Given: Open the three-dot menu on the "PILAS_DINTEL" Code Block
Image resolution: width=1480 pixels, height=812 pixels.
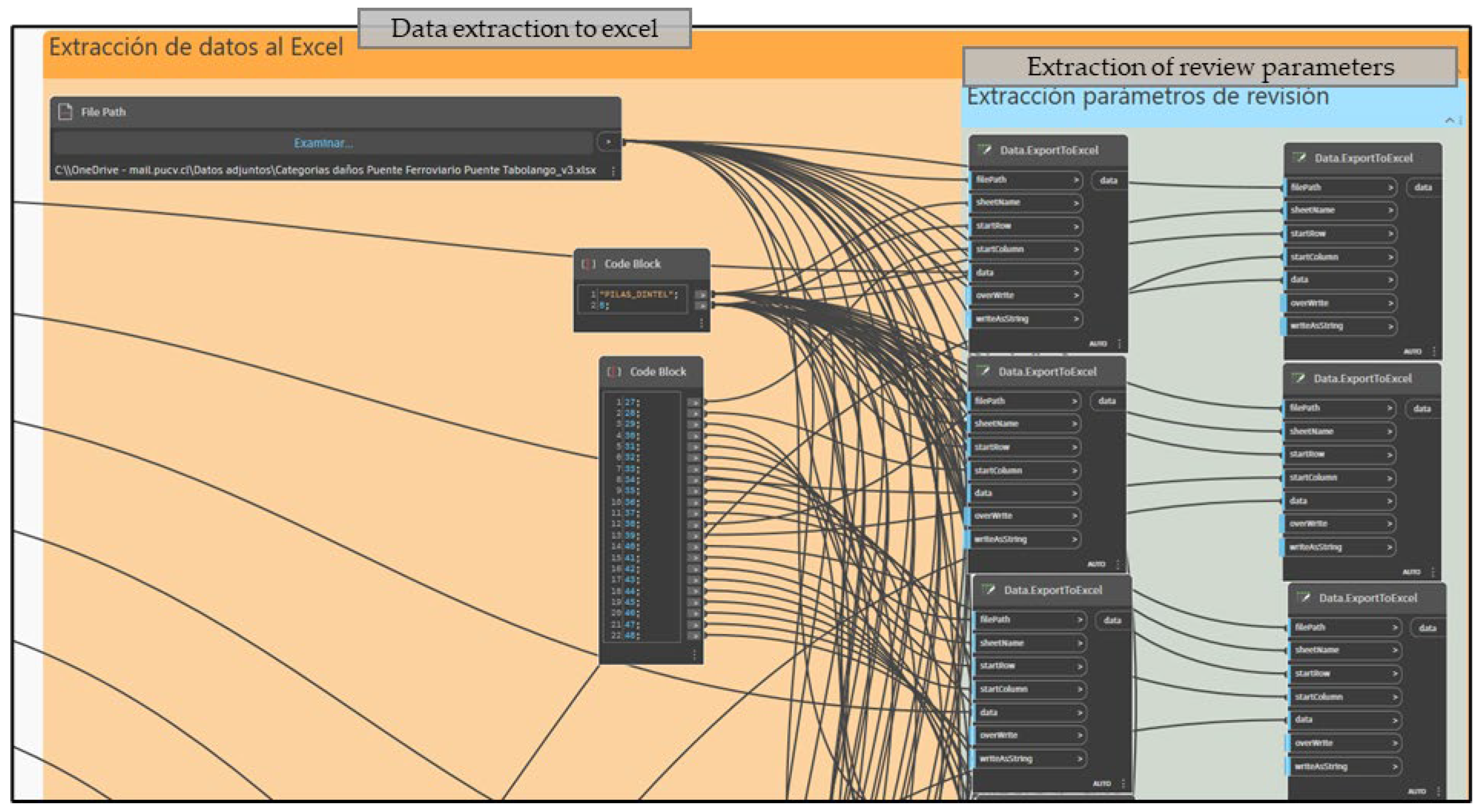Looking at the screenshot, I should tap(701, 324).
